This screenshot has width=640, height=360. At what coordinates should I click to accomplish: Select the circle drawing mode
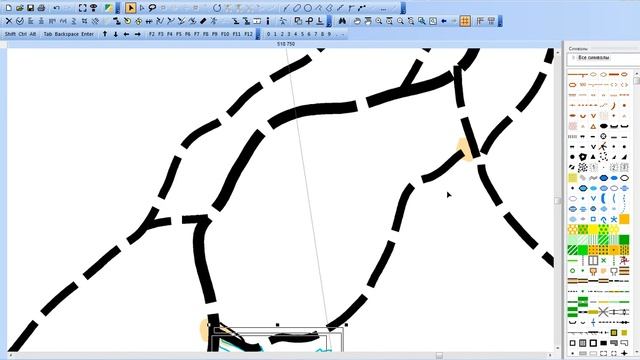point(308,8)
